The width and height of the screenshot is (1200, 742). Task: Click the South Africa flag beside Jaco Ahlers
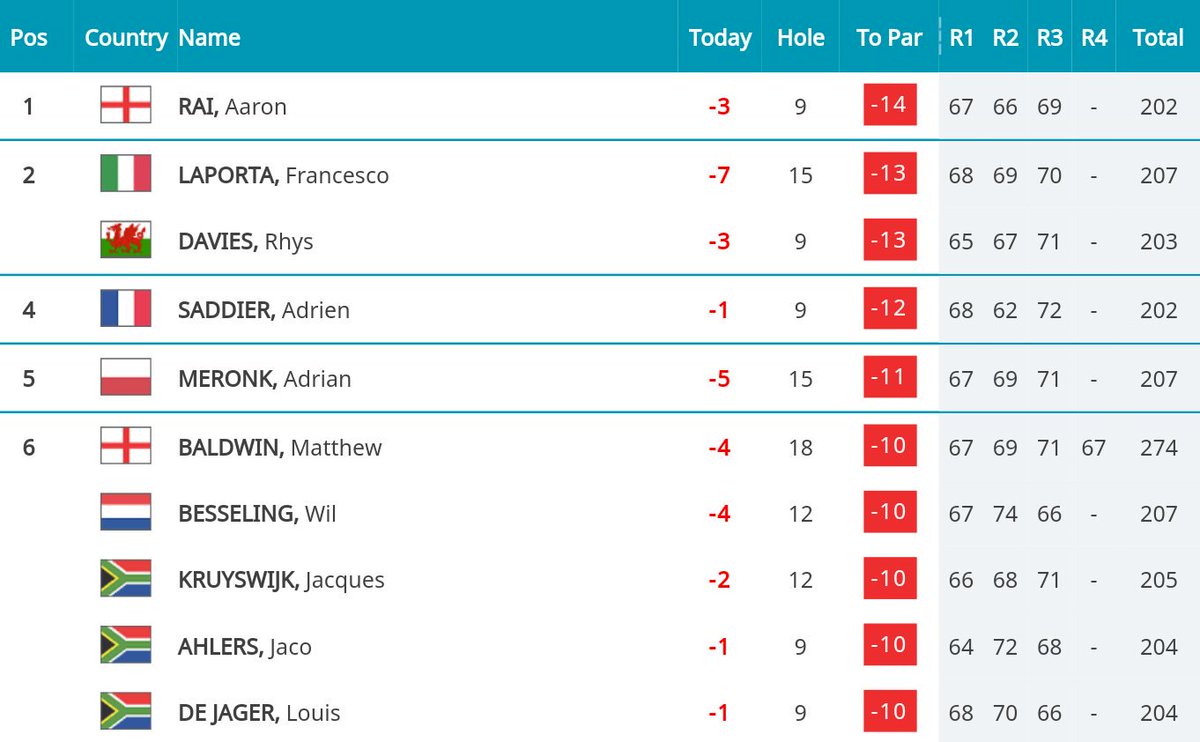[126, 646]
